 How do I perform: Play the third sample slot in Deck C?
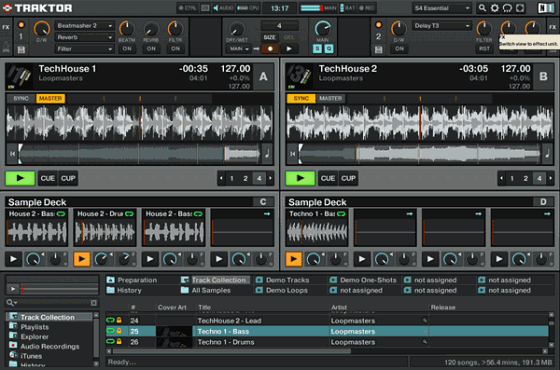[150, 259]
